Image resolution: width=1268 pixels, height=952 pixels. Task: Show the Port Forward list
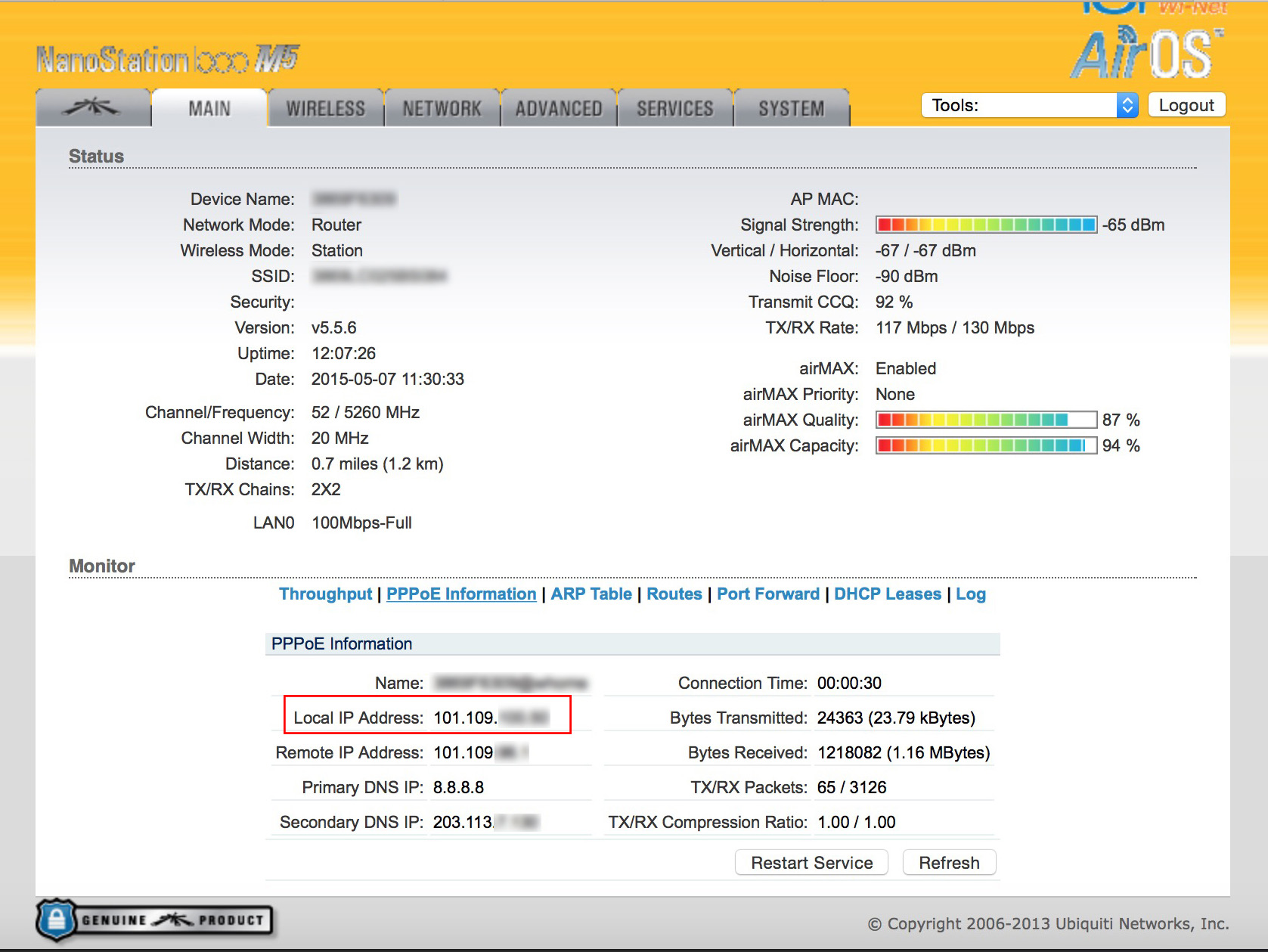coord(768,594)
